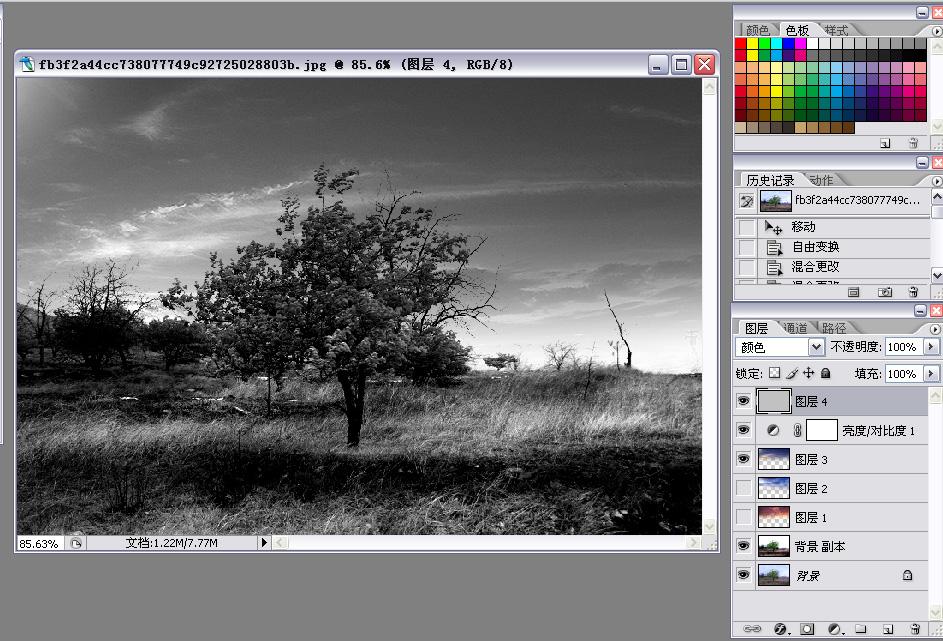This screenshot has width=943, height=641.
Task: Create a new layer in Layers panel
Action: [888, 629]
